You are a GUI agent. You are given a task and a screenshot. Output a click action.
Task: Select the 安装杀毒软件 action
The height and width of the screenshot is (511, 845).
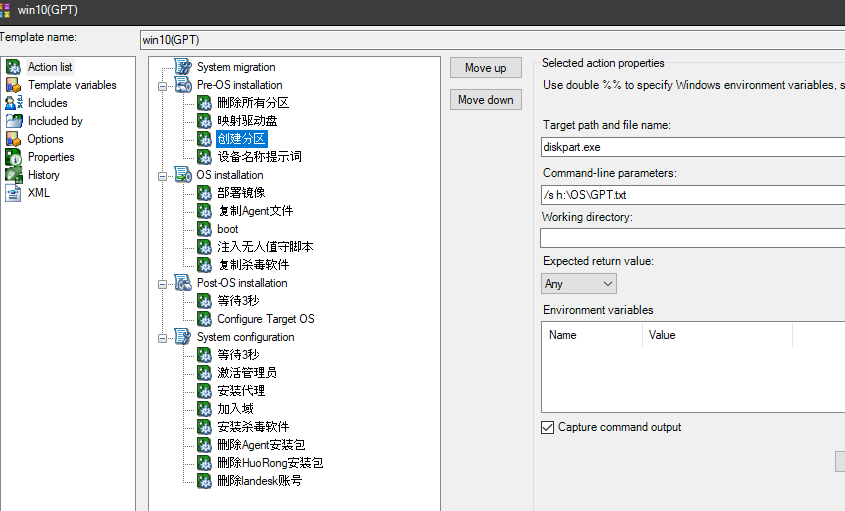(253, 427)
